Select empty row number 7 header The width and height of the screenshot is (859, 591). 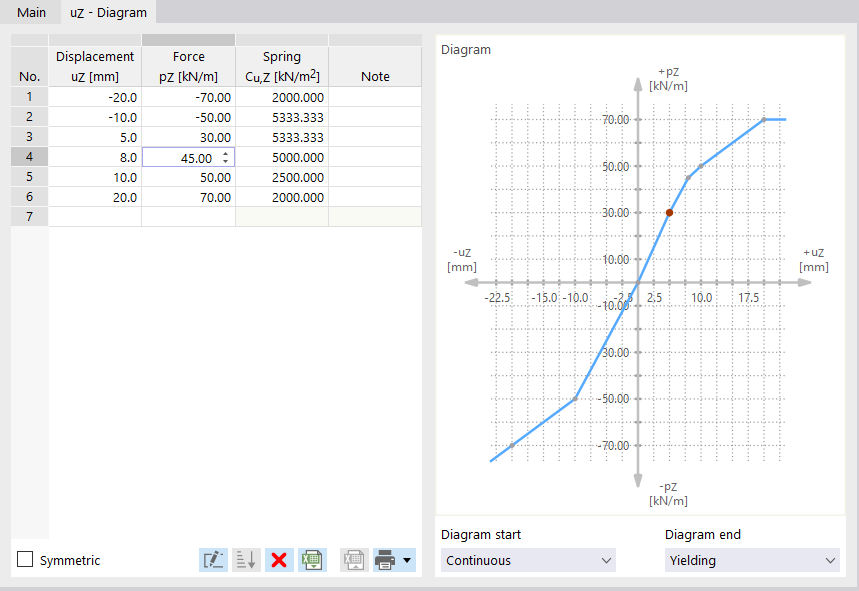click(30, 216)
